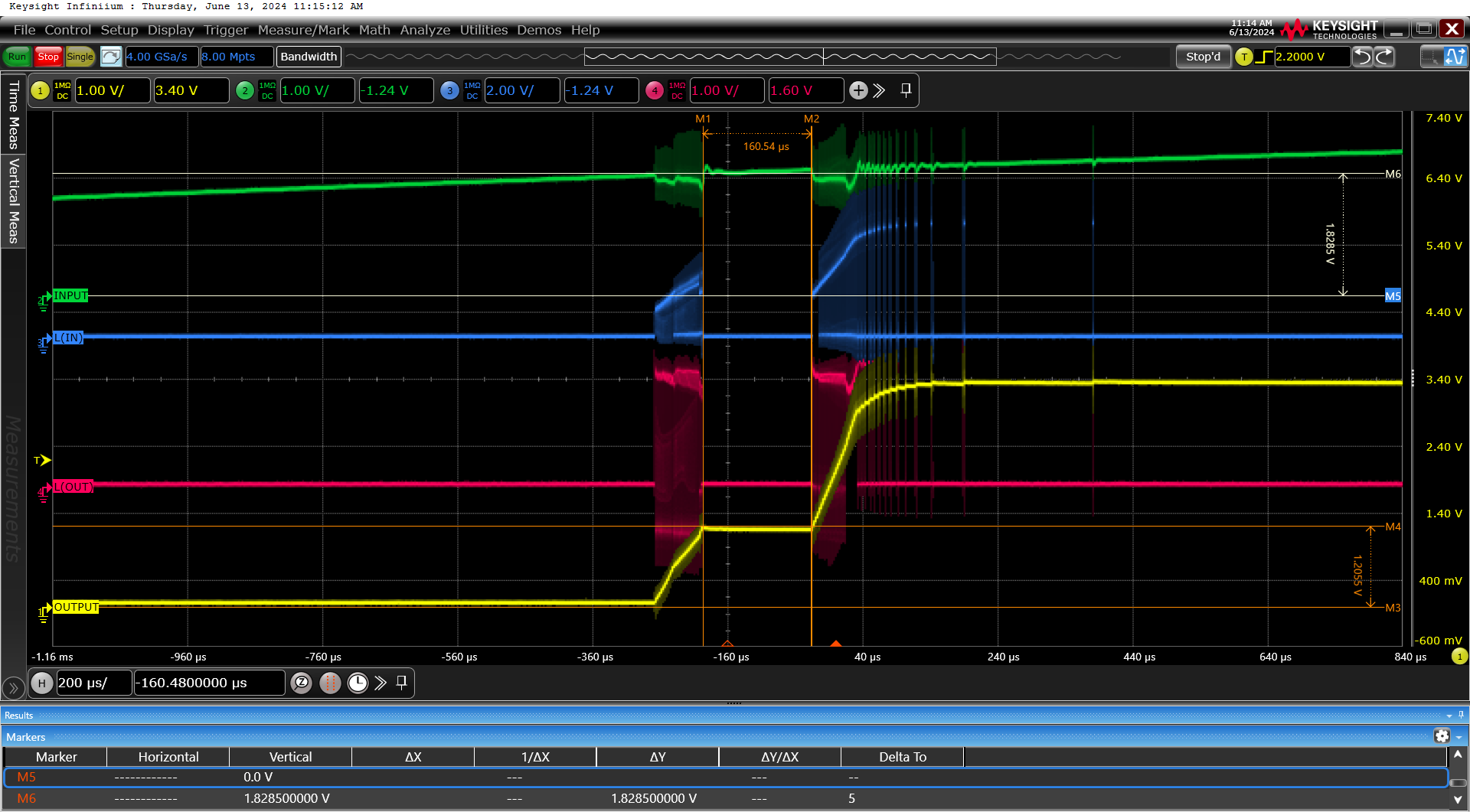Image resolution: width=1470 pixels, height=812 pixels.
Task: Open the Trigger menu
Action: pyautogui.click(x=226, y=30)
